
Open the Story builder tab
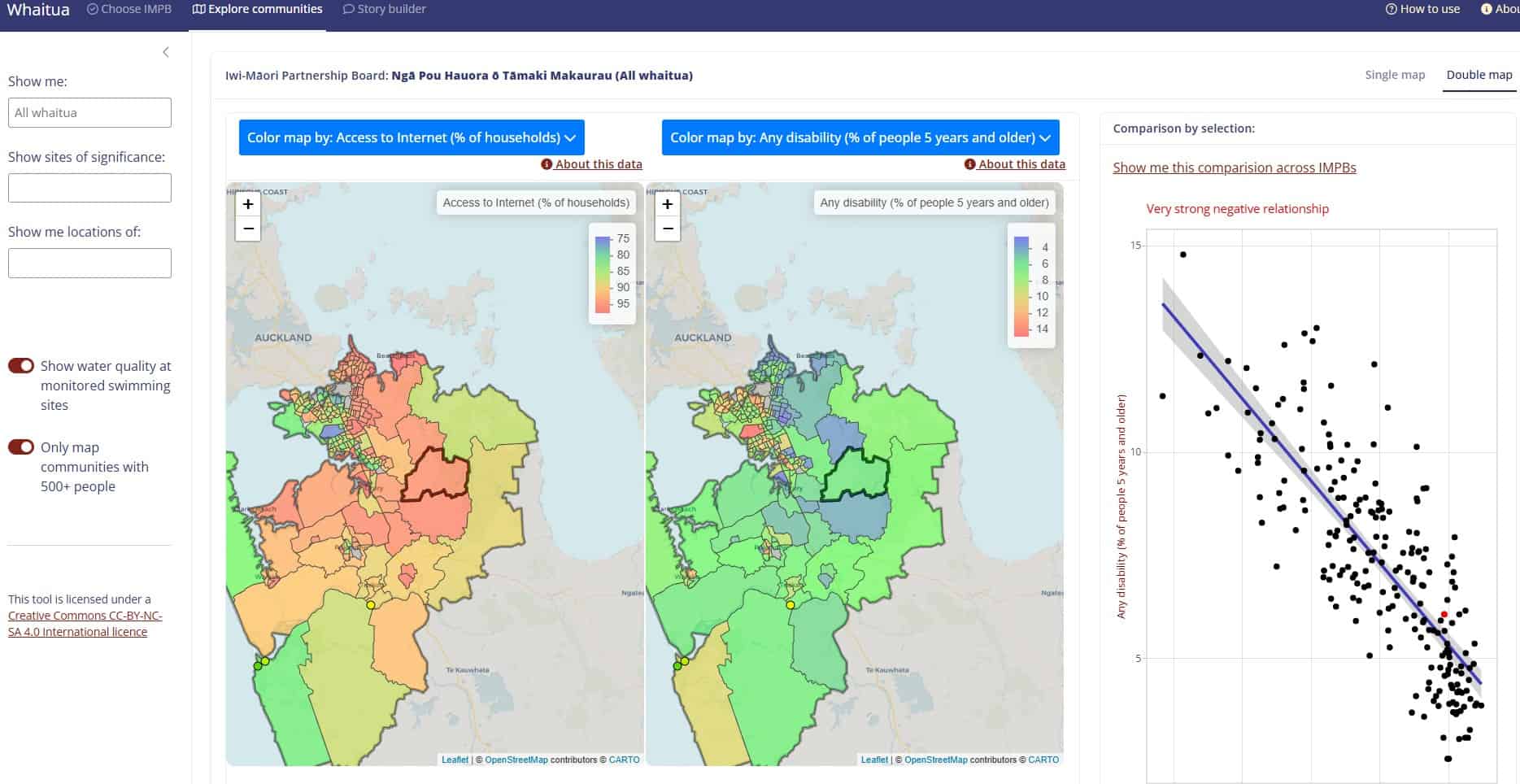pos(384,9)
